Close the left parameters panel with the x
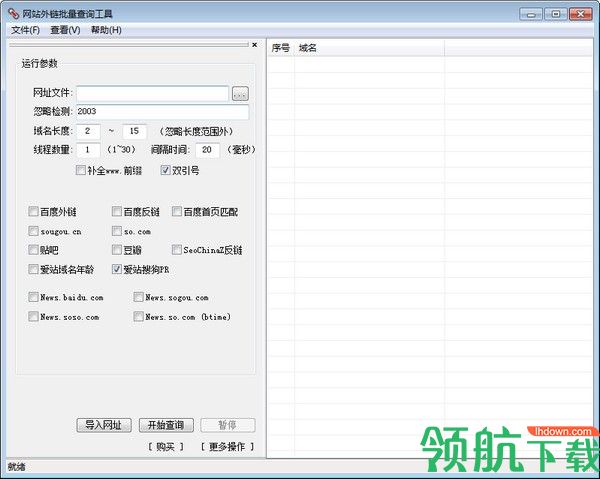 click(x=254, y=45)
